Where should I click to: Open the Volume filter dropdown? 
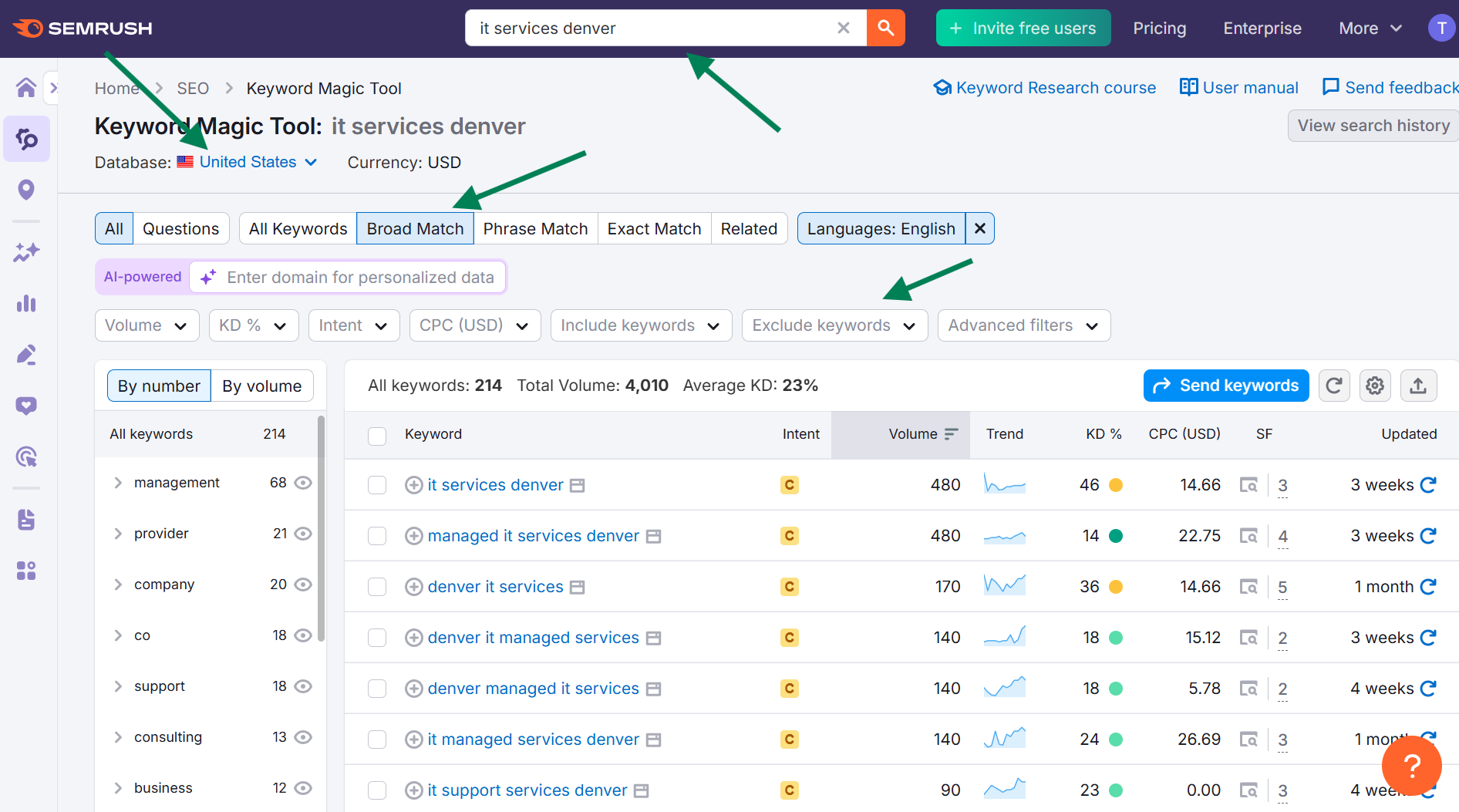click(147, 325)
